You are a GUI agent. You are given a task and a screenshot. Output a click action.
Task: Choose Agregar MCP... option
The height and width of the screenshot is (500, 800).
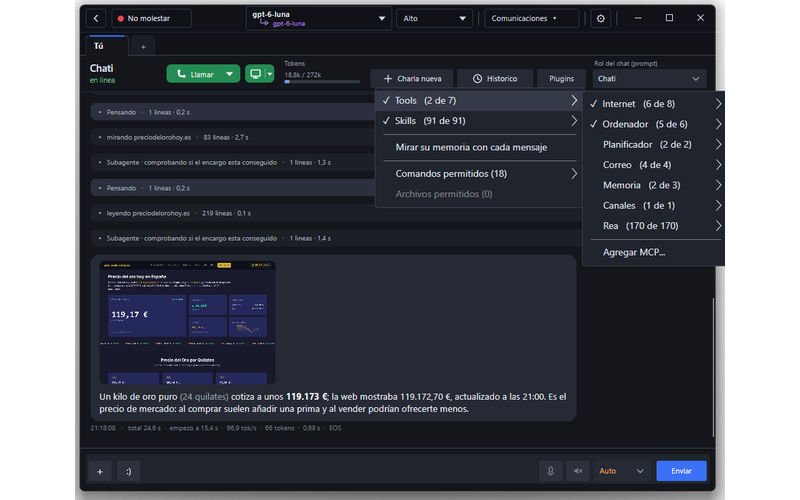click(655, 252)
